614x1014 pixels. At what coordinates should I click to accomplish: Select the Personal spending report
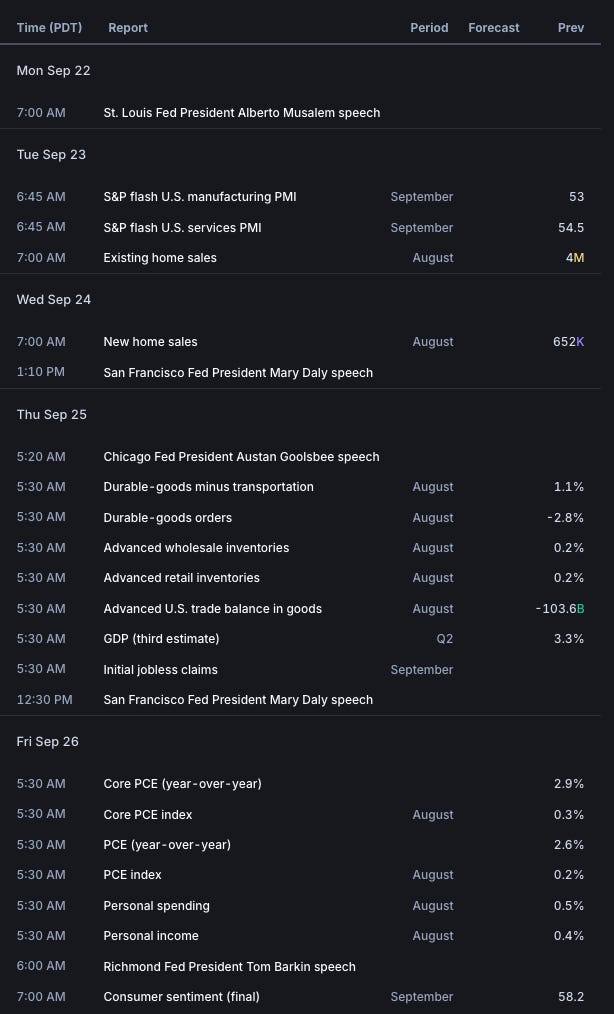pos(156,906)
